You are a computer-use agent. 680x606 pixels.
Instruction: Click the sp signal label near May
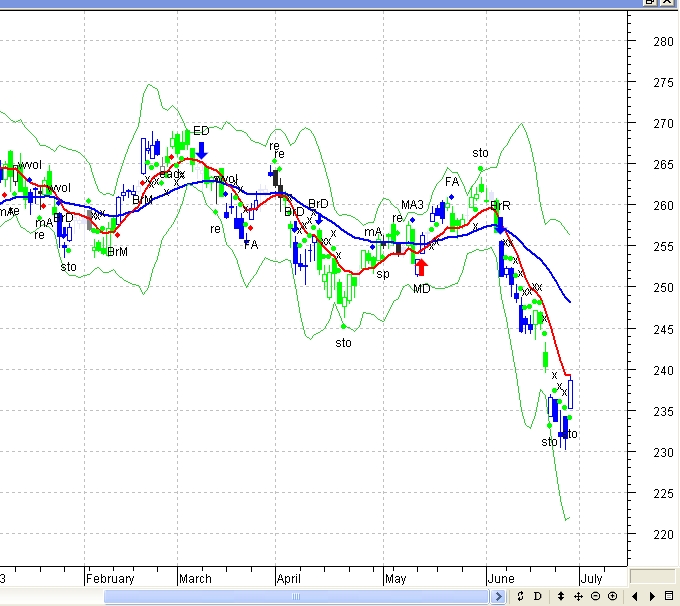(x=382, y=273)
